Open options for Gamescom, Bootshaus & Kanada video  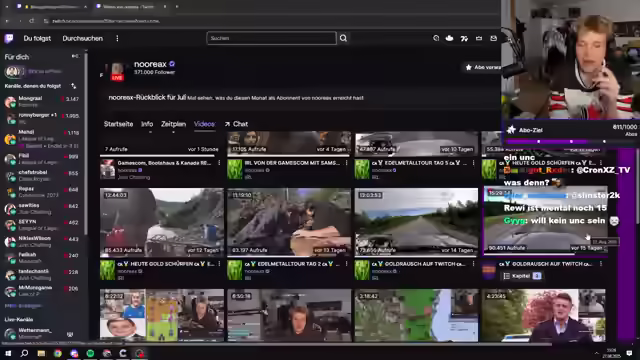pyautogui.click(x=219, y=163)
